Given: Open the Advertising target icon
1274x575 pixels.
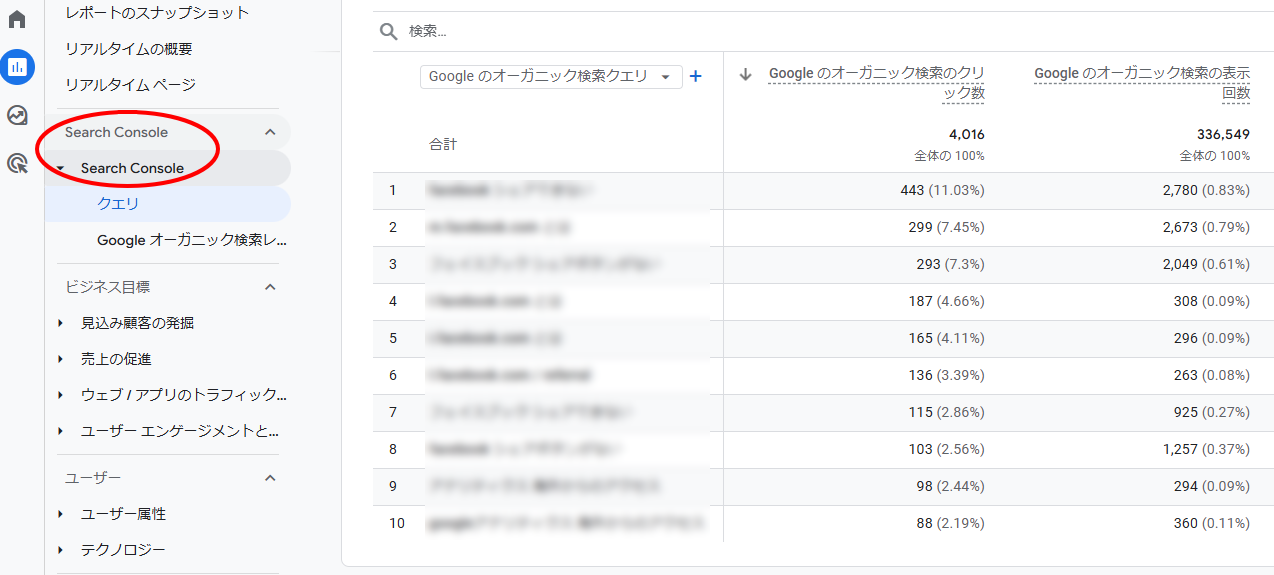Looking at the screenshot, I should 17,163.
